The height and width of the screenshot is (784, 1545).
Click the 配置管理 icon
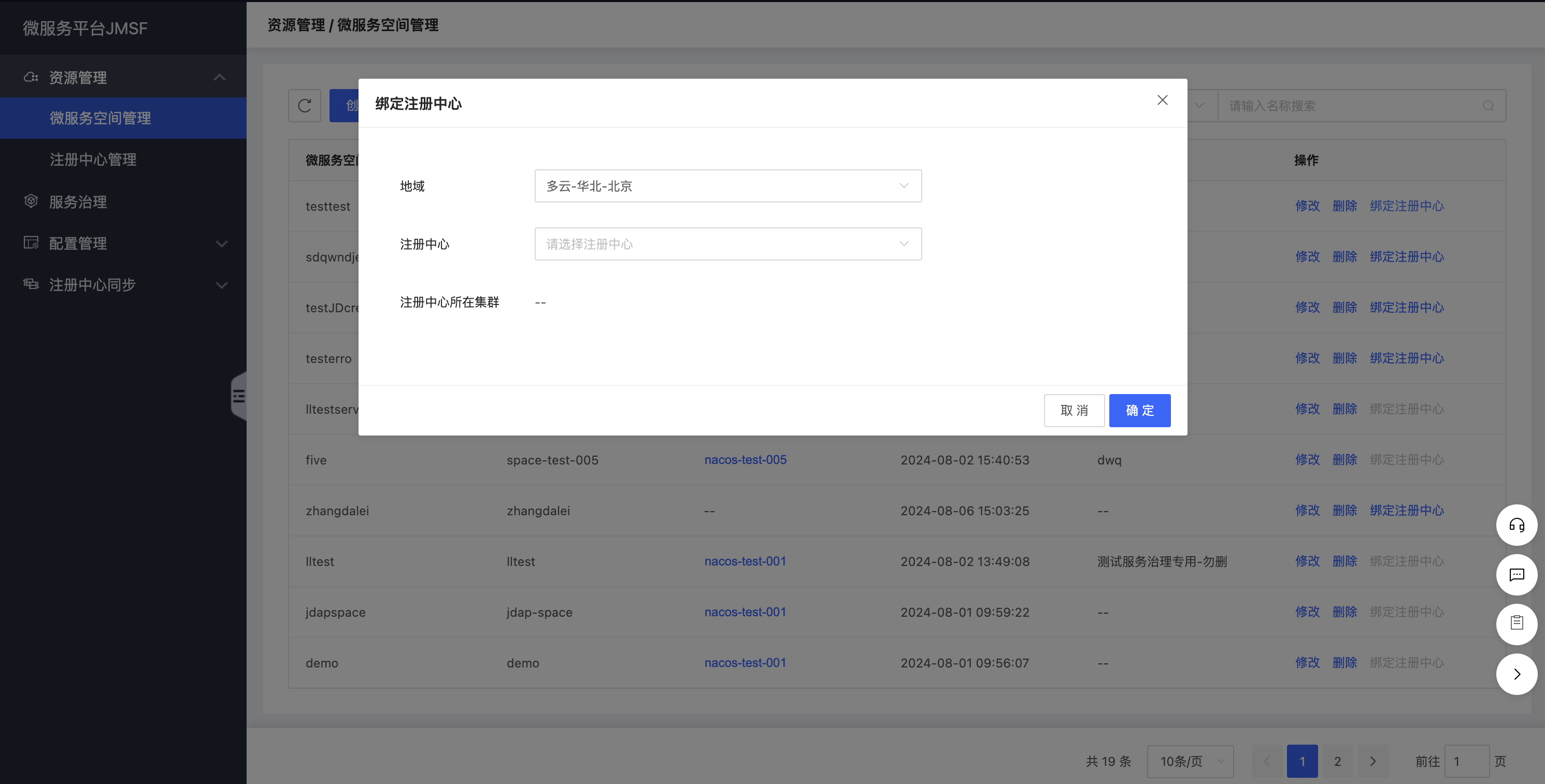(x=31, y=243)
